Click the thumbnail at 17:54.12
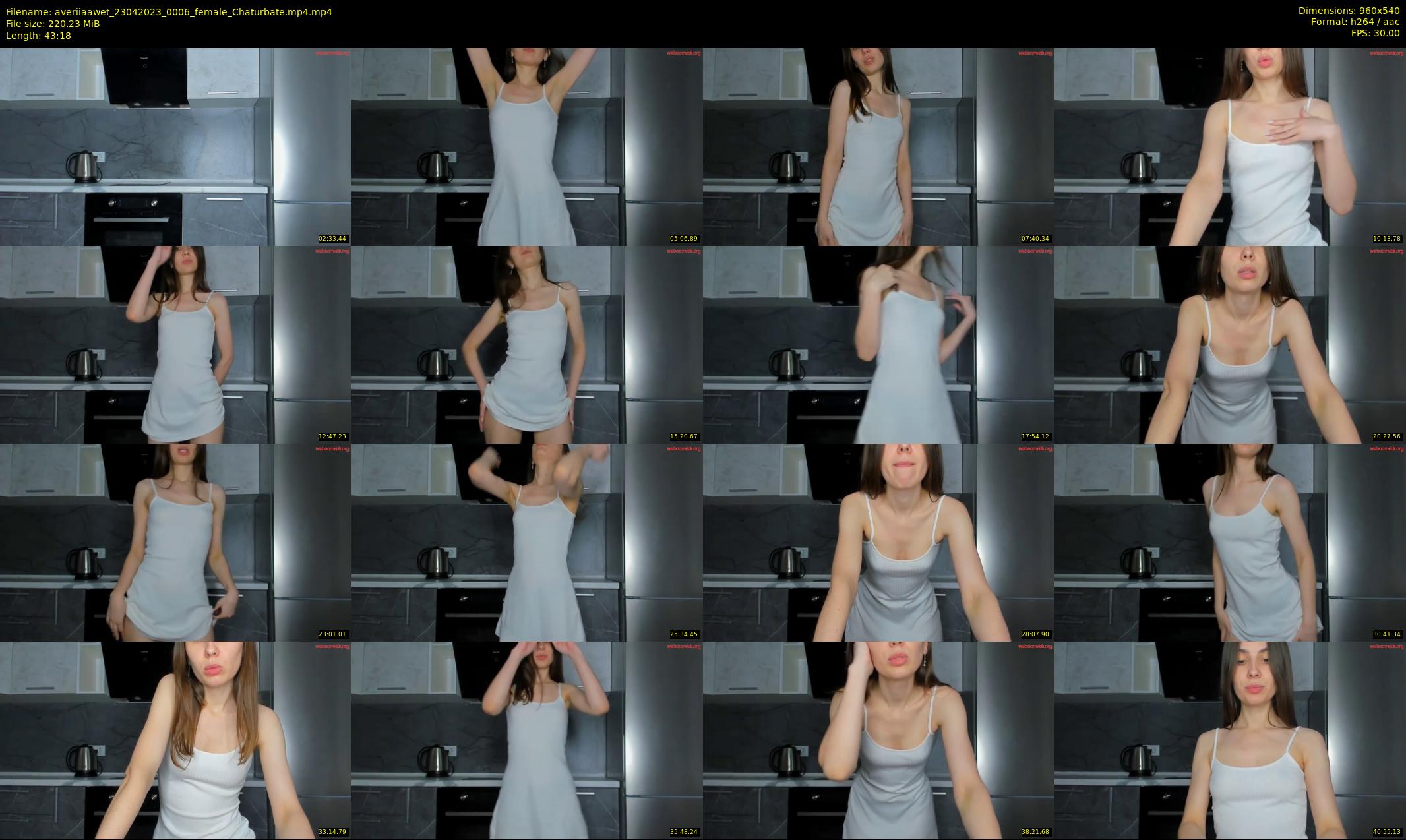 [878, 344]
